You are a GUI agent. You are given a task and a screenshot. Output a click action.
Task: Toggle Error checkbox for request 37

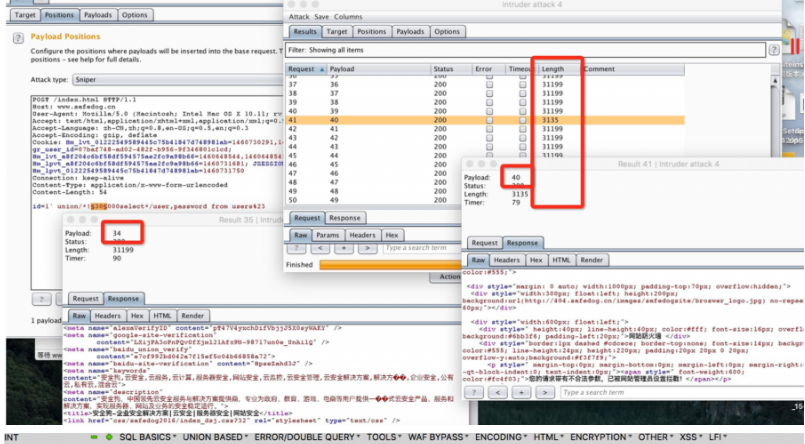489,85
